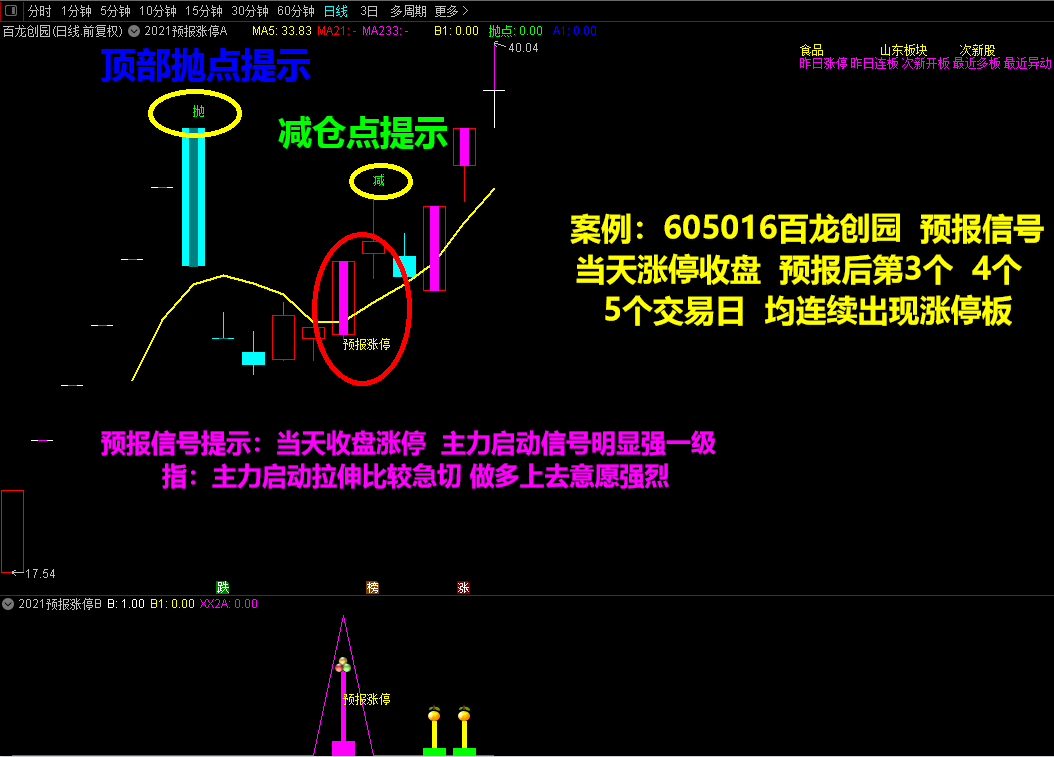Expand the 更多 periods menu
The image size is (1054, 757).
click(451, 11)
